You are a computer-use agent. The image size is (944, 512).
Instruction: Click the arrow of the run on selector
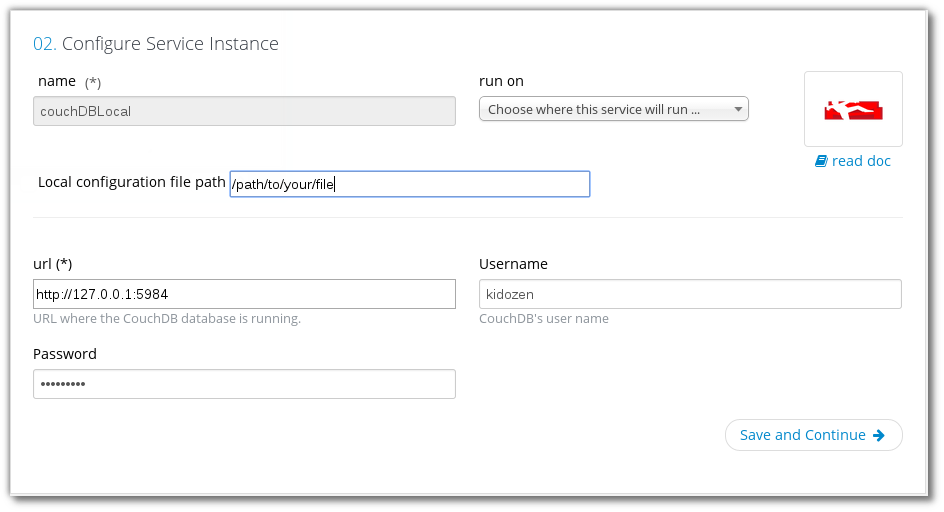pyautogui.click(x=738, y=110)
